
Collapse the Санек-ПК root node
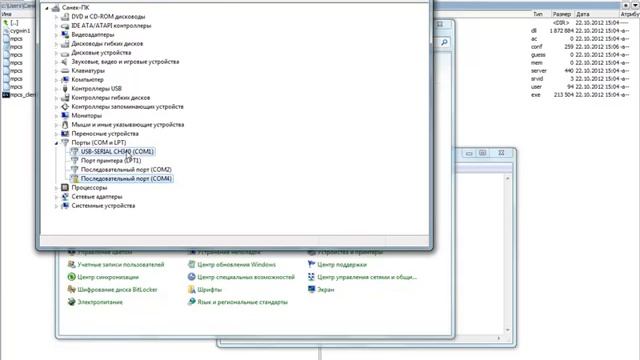47,8
